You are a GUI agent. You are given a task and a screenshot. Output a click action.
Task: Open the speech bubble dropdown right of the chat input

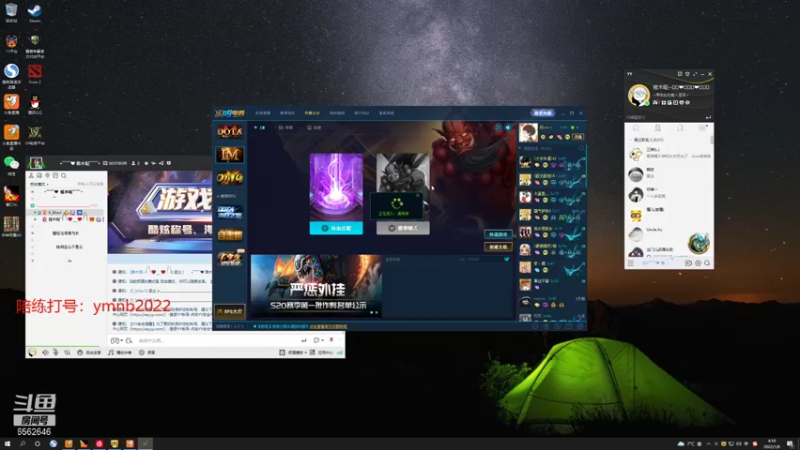pyautogui.click(x=318, y=340)
